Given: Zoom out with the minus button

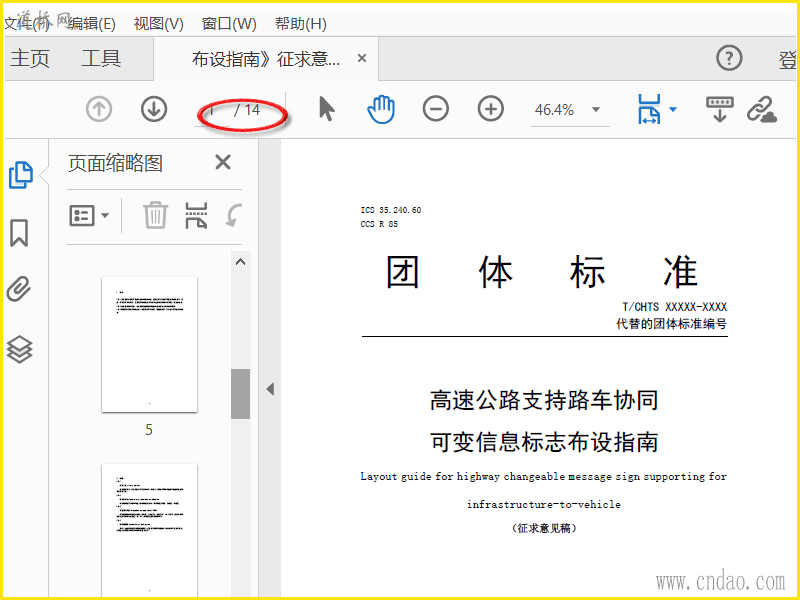Looking at the screenshot, I should coord(436,109).
